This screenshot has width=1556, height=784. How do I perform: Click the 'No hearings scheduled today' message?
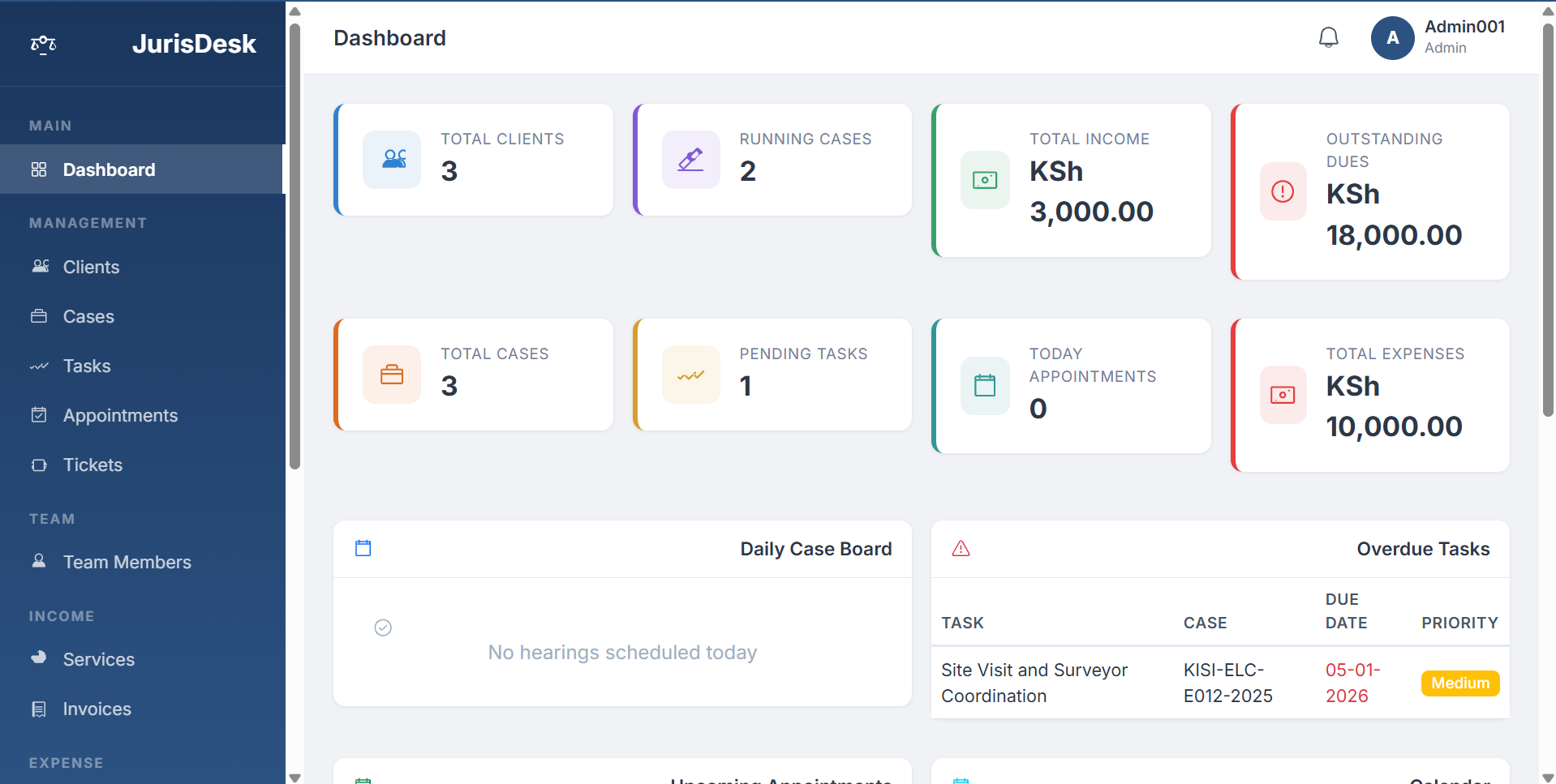(x=622, y=653)
